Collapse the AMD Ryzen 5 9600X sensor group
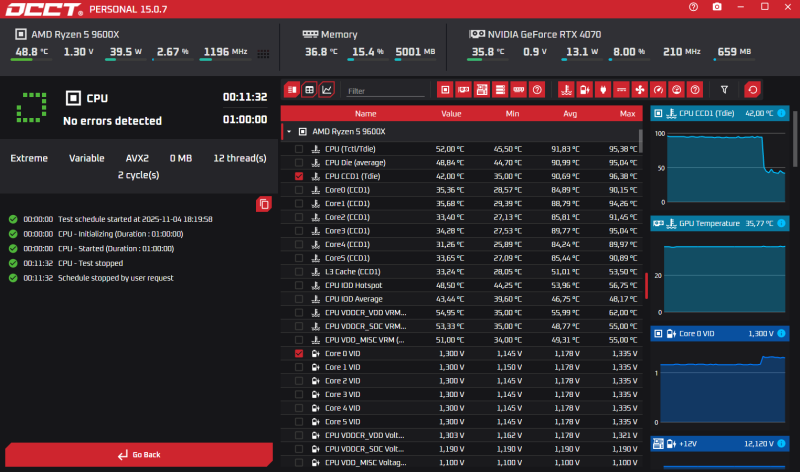The height and width of the screenshot is (472, 800). click(289, 132)
